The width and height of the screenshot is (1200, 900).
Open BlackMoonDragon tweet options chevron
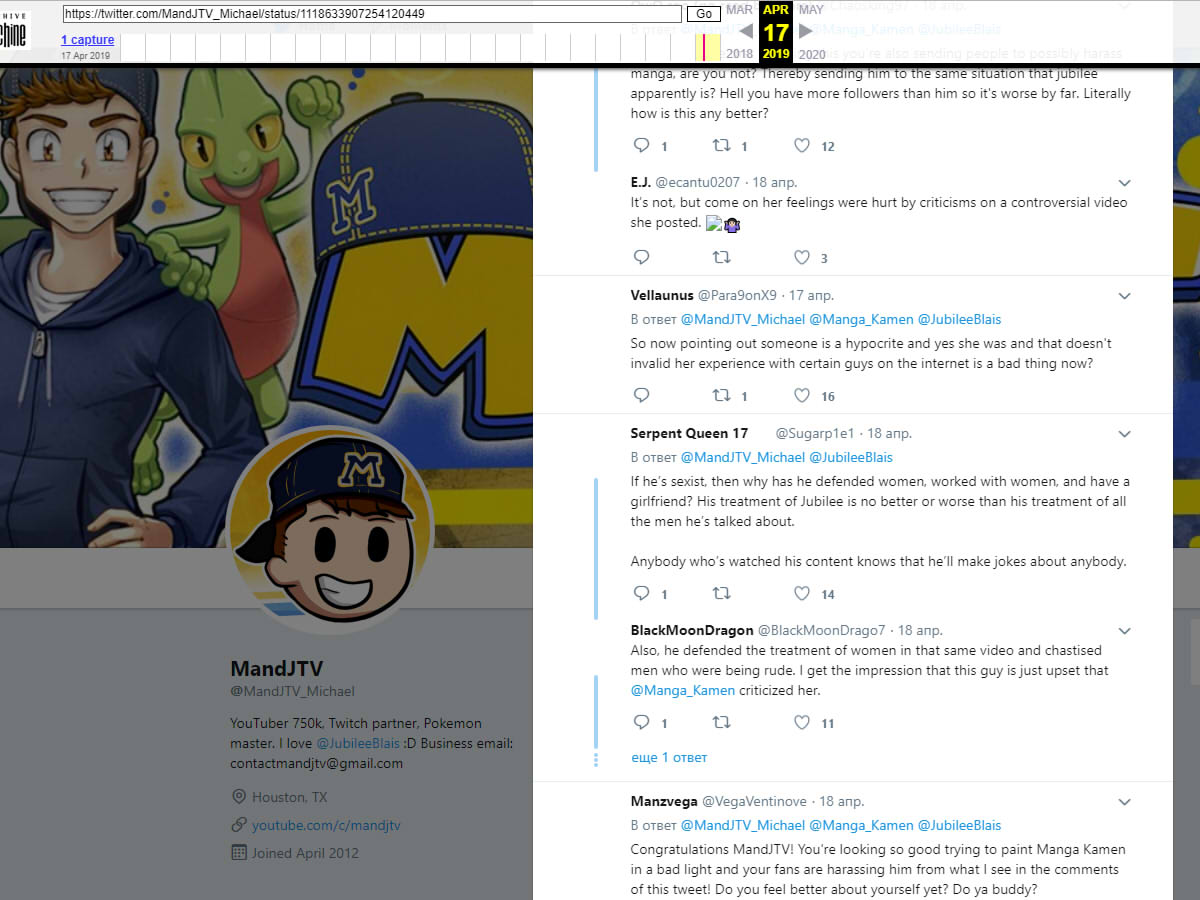(1124, 631)
